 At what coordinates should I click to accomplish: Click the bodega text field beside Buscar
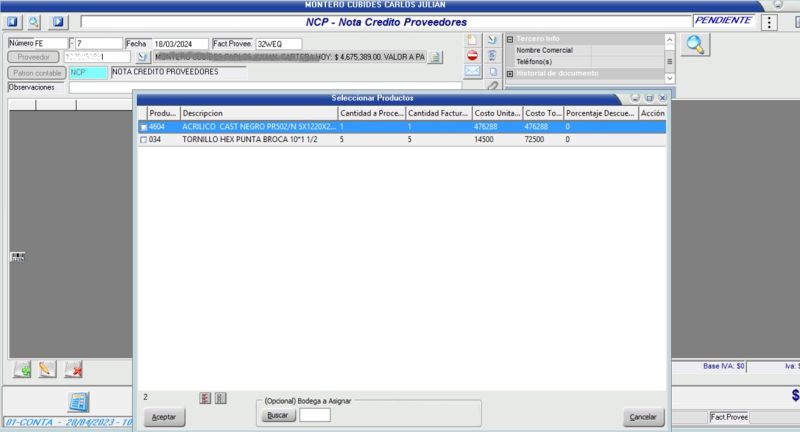tap(314, 414)
